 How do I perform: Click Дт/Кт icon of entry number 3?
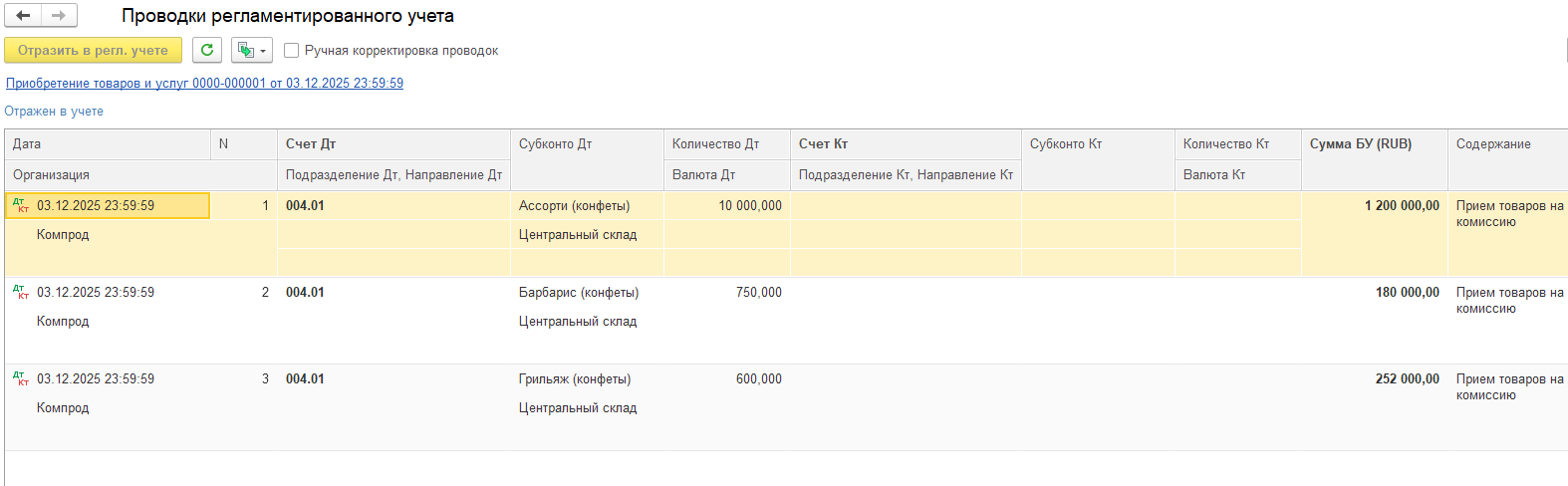pos(21,379)
